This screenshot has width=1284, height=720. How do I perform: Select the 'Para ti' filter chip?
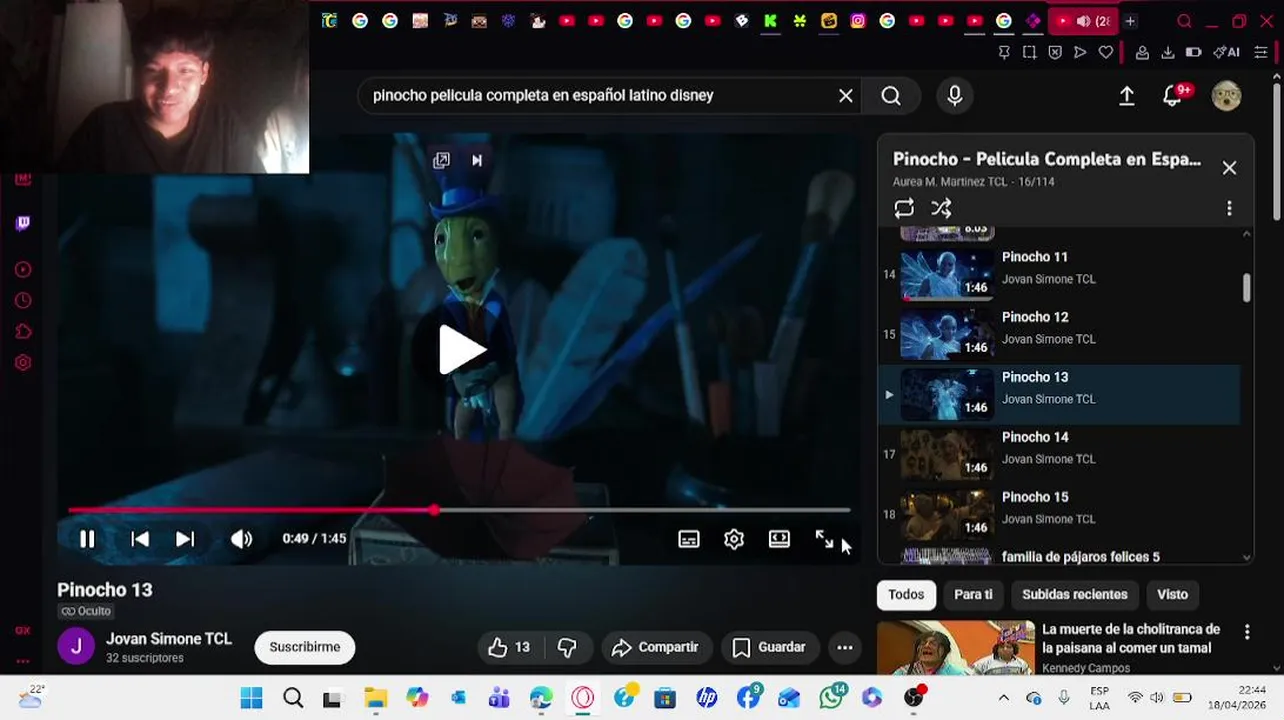pyautogui.click(x=973, y=594)
